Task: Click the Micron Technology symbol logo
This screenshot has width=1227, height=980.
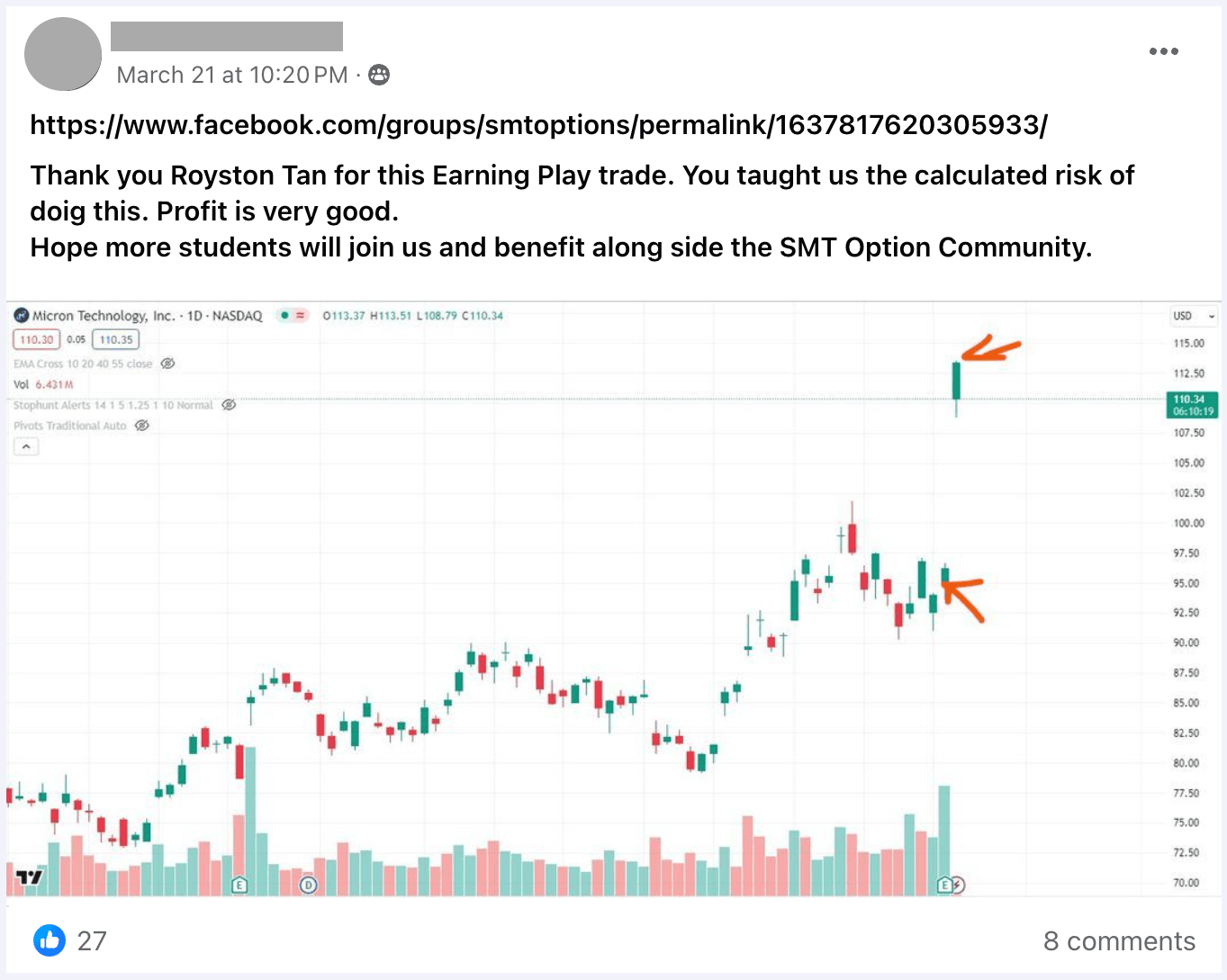Action: (x=22, y=316)
